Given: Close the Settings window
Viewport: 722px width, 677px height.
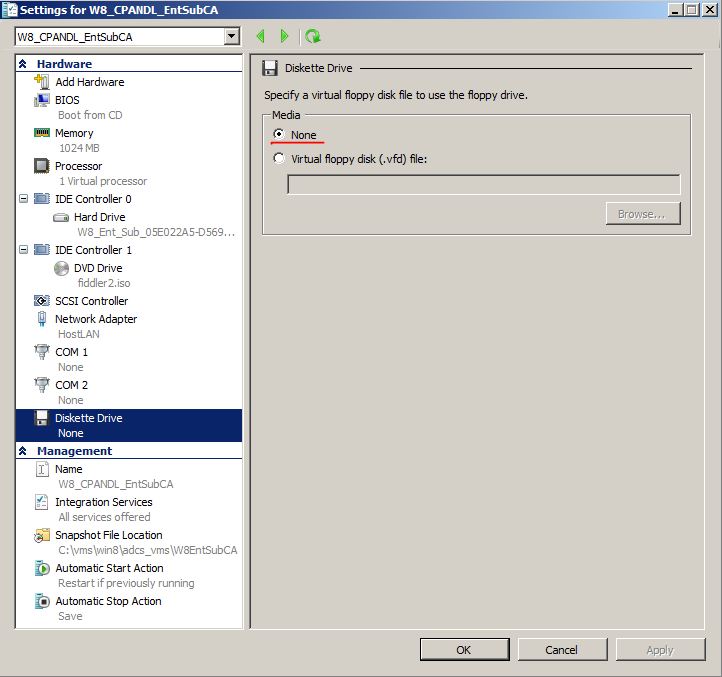Looking at the screenshot, I should tap(710, 10).
